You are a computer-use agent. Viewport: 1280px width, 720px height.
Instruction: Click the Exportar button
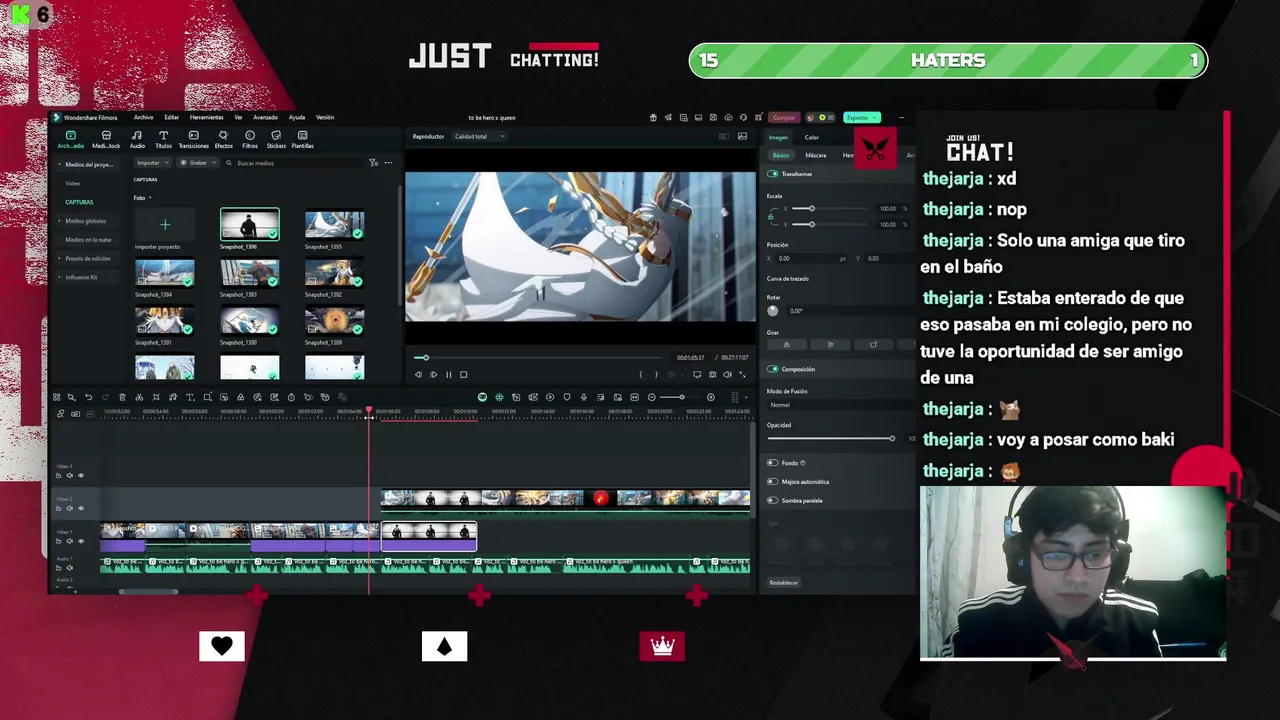click(x=862, y=118)
